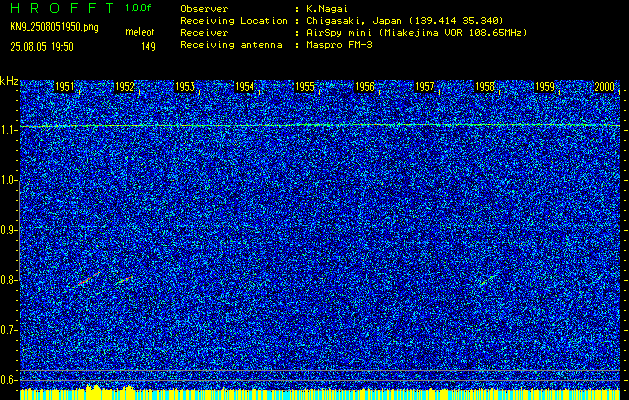Click the HROFFT program title
This screenshot has width=629, height=400.
63,8
